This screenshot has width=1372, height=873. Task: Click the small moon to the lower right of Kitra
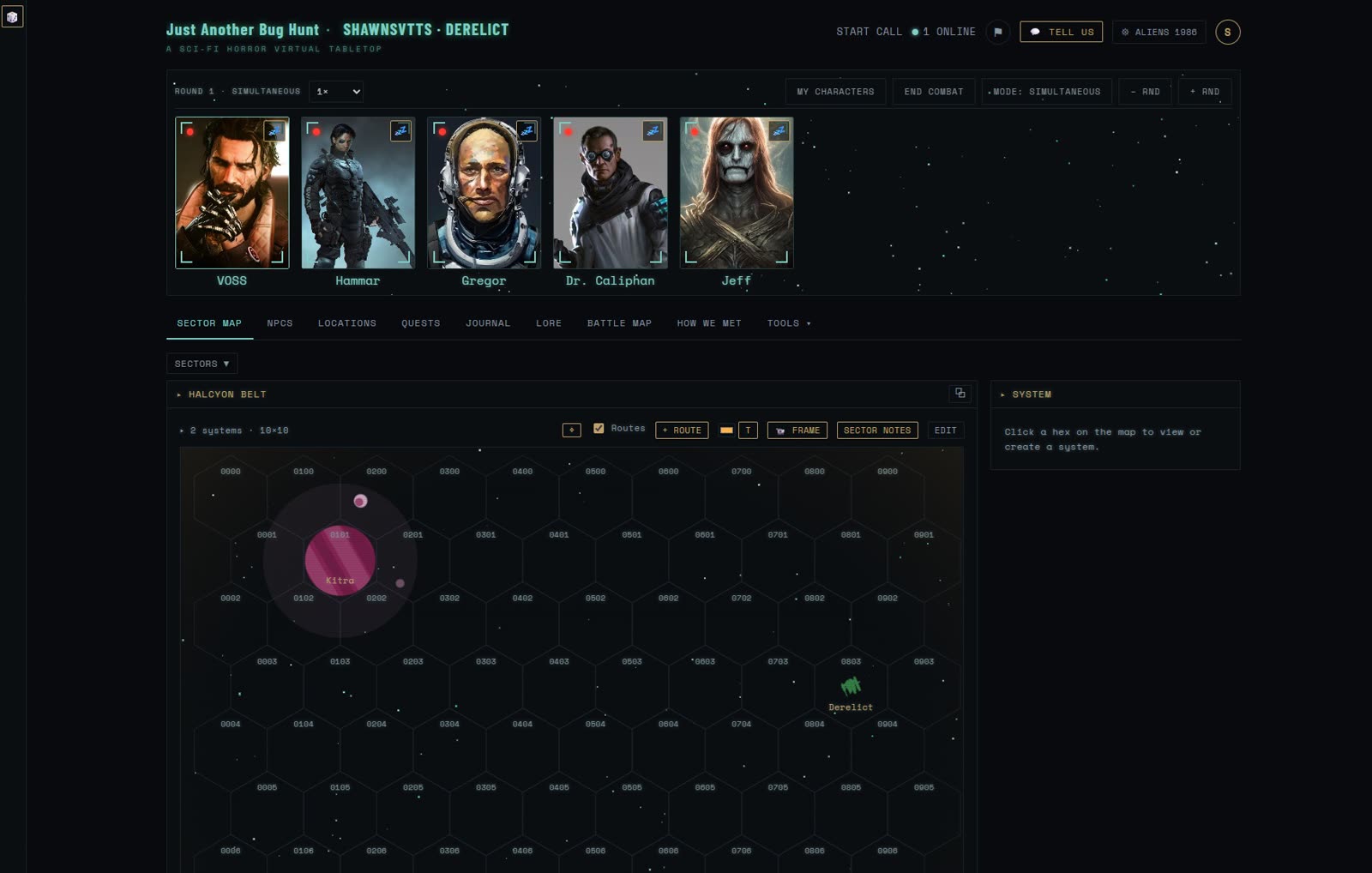point(400,583)
